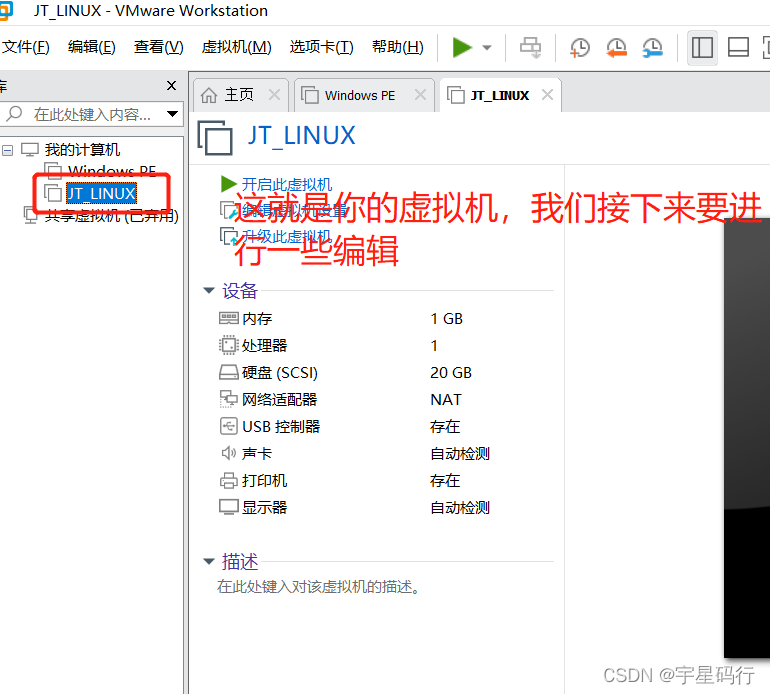Close the Windows PE tab
Viewport: 770px width, 694px height.
click(x=420, y=94)
